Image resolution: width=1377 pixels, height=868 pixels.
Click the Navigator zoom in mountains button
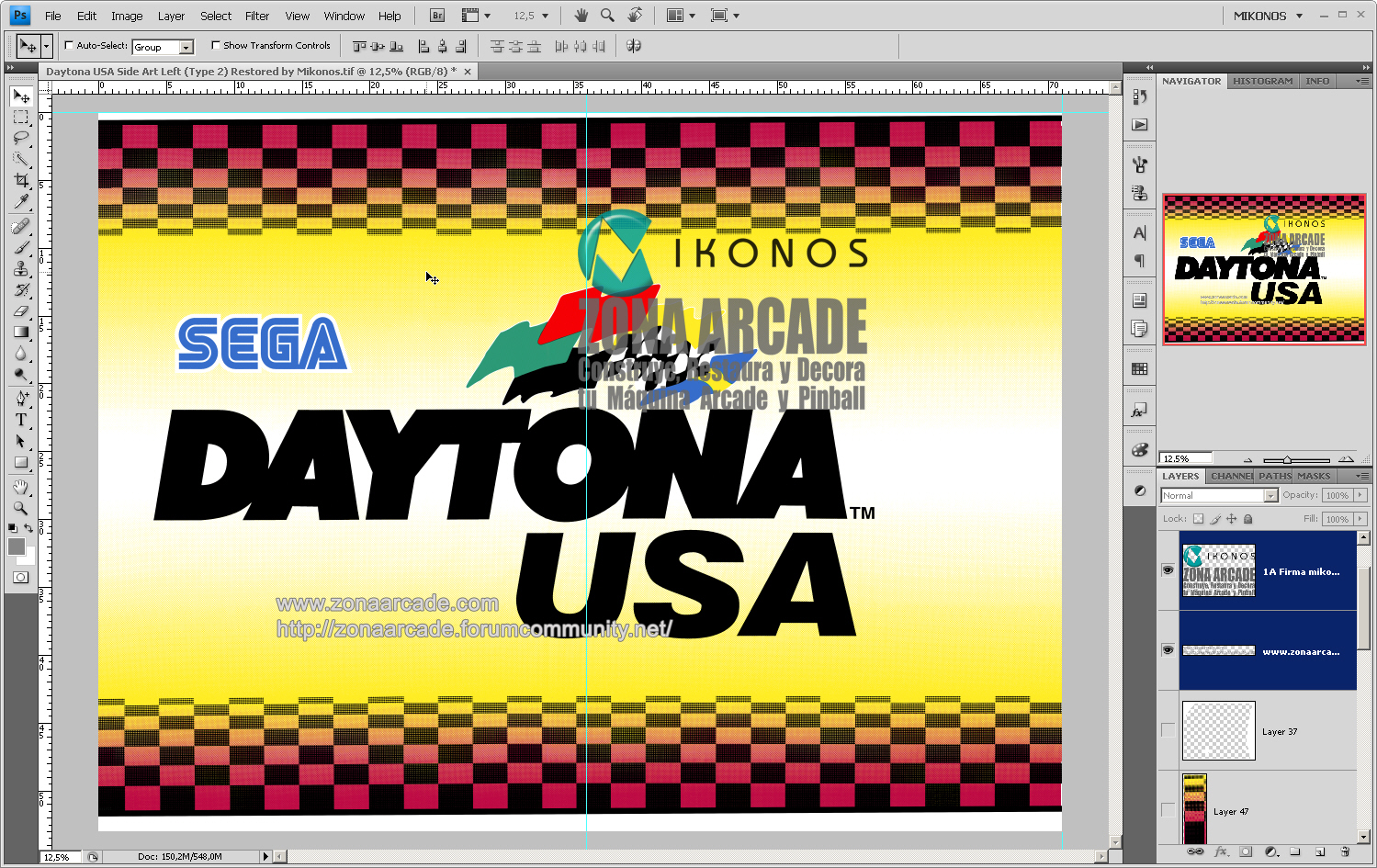1346,458
